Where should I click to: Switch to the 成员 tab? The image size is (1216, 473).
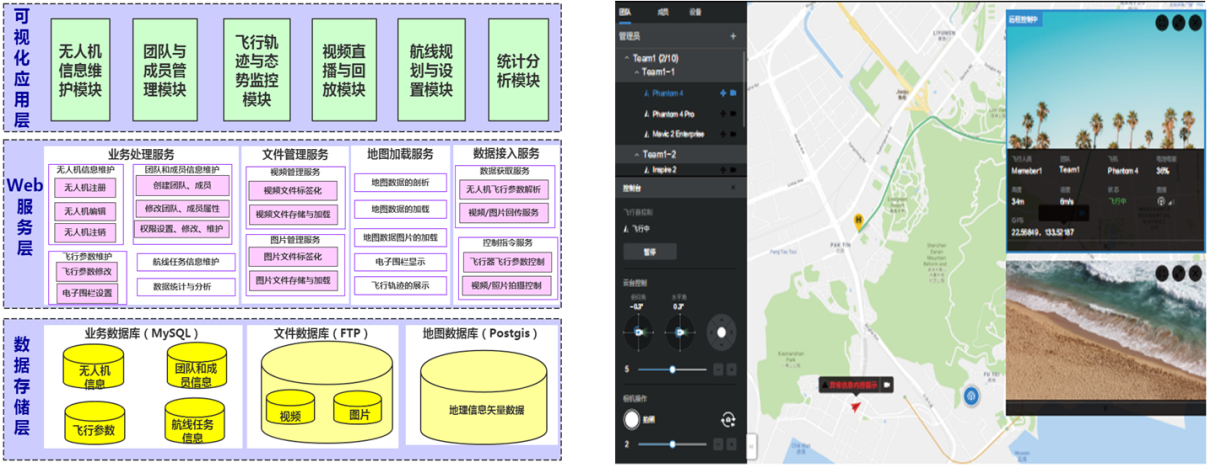(662, 12)
